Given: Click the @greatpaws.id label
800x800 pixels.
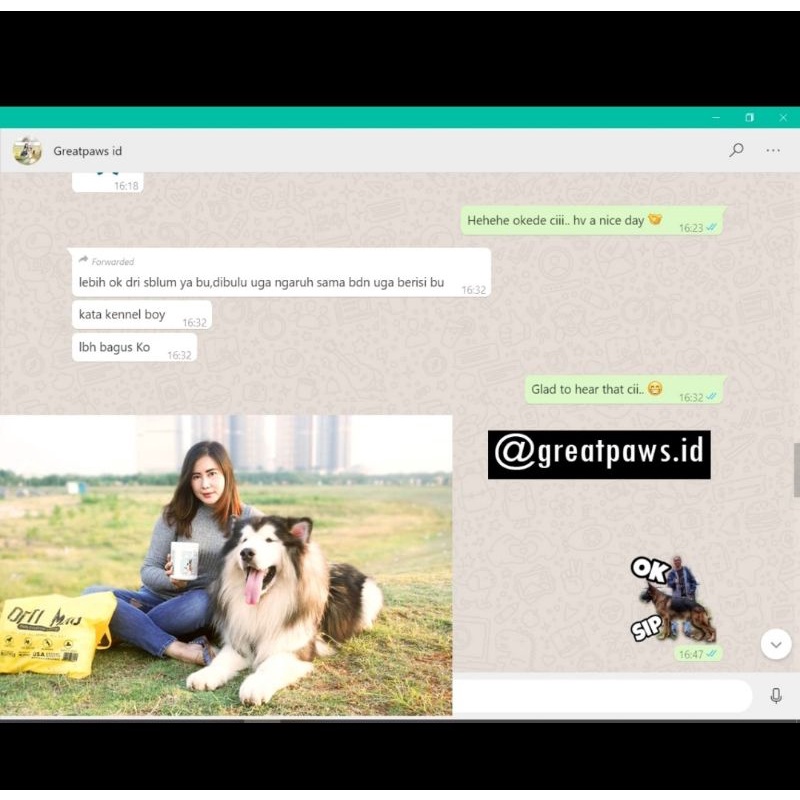Looking at the screenshot, I should coord(599,454).
